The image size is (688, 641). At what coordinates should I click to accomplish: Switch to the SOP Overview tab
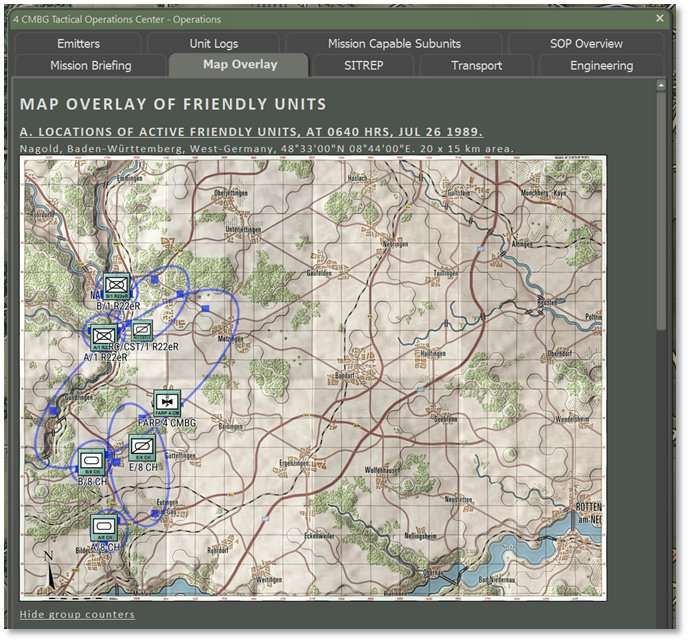586,44
